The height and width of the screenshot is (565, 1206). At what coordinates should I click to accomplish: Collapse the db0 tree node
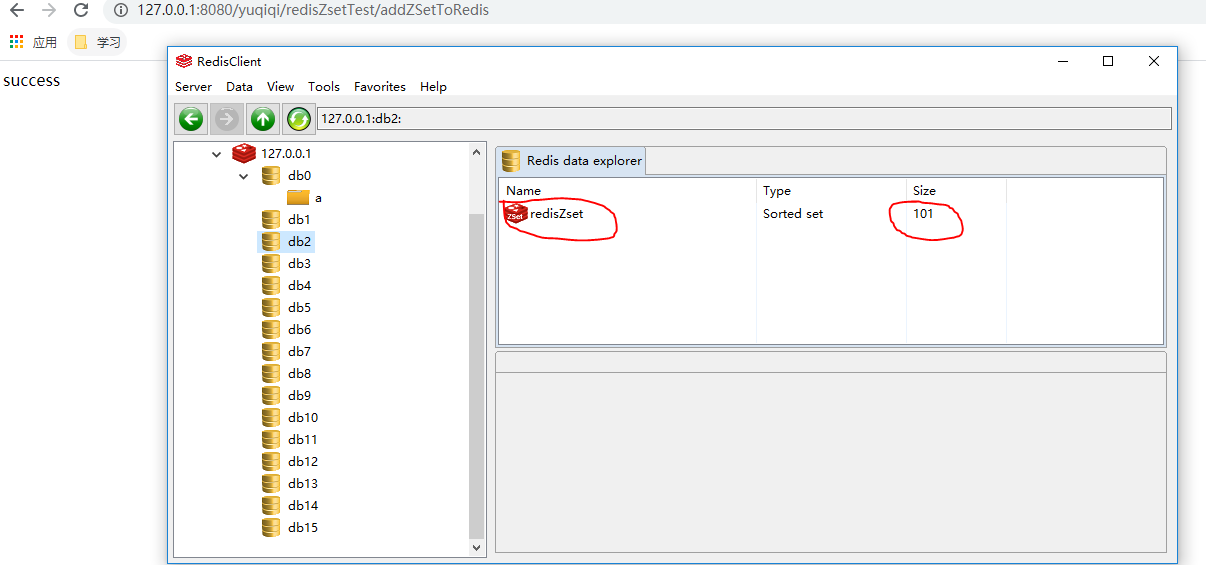pyautogui.click(x=243, y=176)
